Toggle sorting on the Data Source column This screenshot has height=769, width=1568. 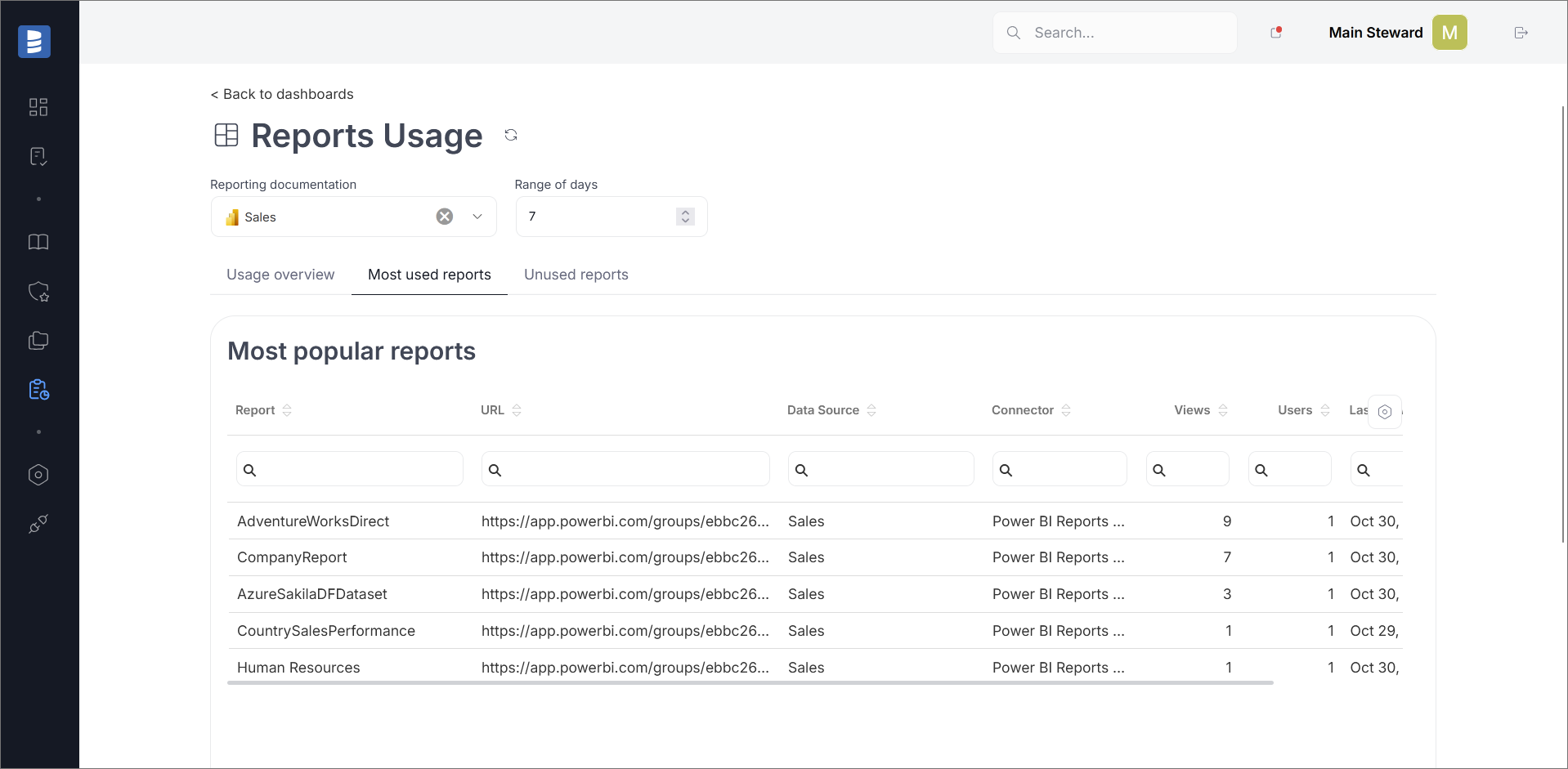coord(871,410)
